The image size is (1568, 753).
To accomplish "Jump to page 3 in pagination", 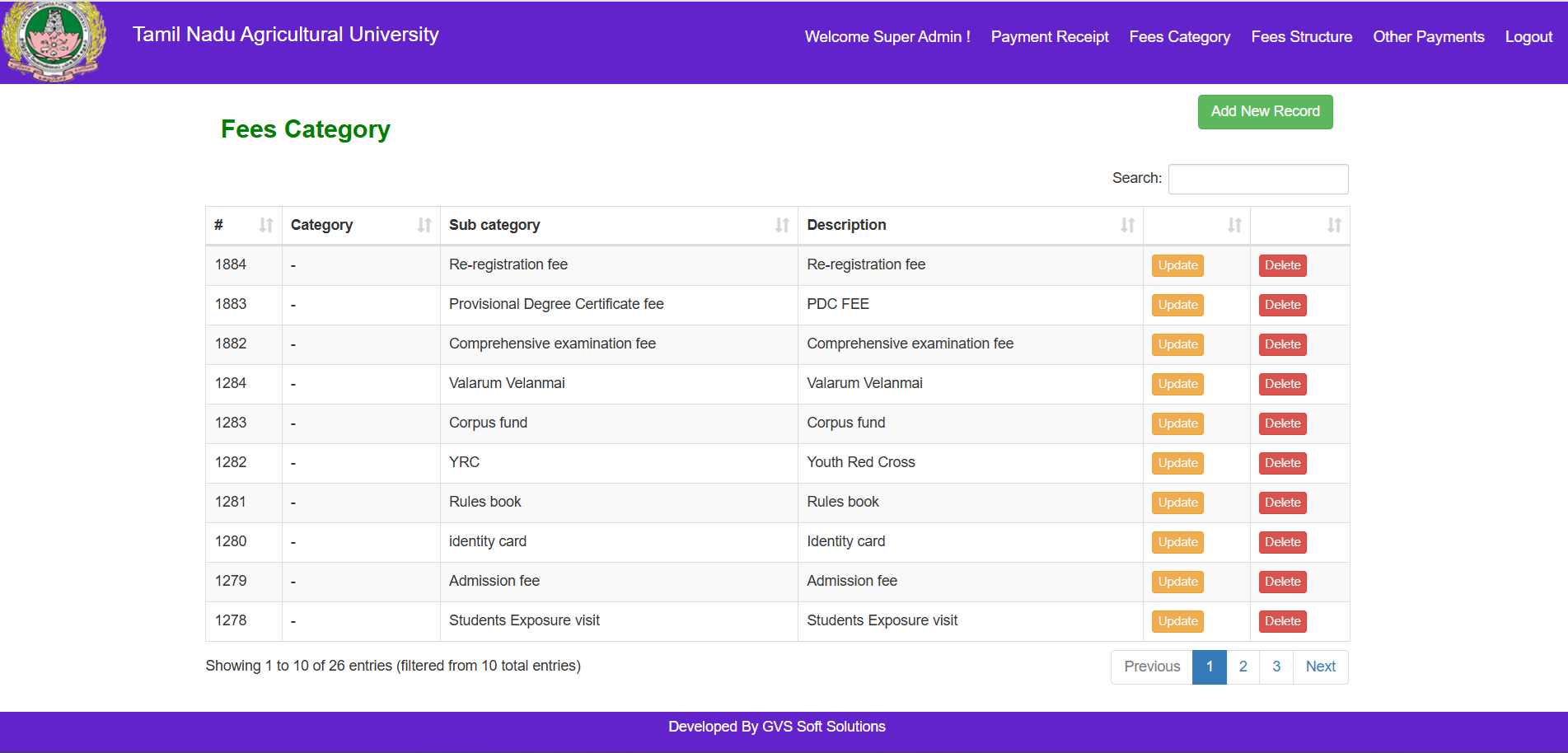I will coord(1275,666).
